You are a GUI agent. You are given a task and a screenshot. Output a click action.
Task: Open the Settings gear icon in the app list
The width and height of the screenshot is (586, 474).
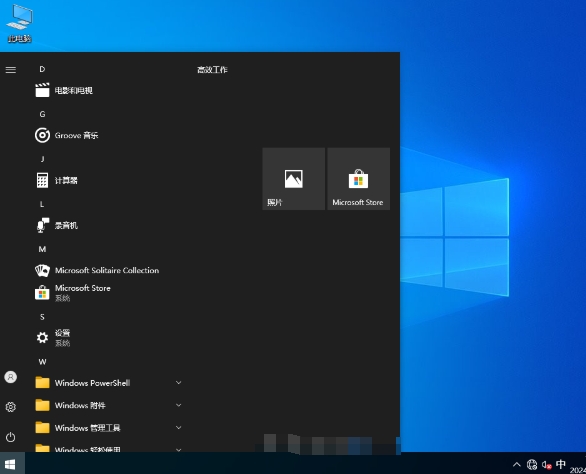pos(42,338)
